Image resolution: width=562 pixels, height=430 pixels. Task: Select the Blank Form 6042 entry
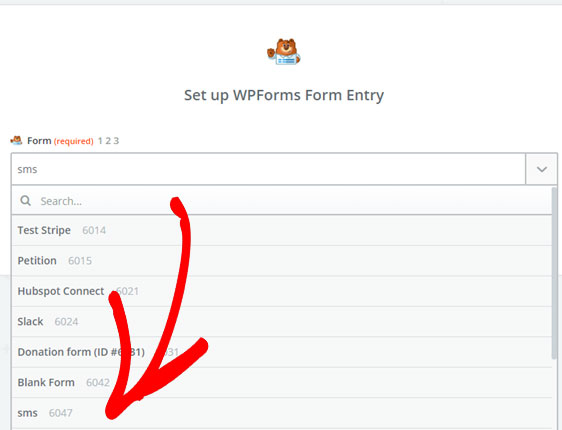282,382
